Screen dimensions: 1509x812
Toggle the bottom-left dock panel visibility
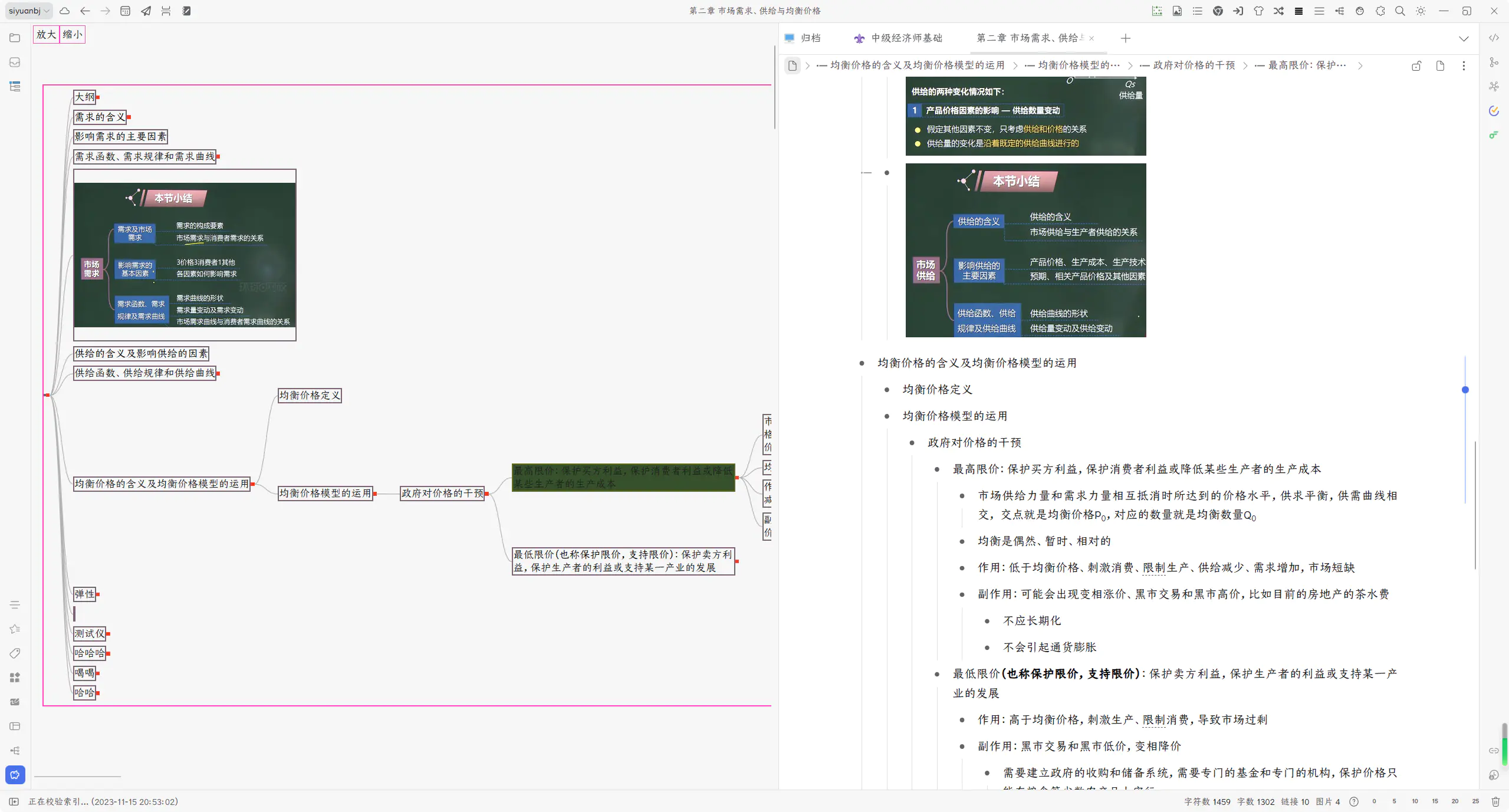14,801
